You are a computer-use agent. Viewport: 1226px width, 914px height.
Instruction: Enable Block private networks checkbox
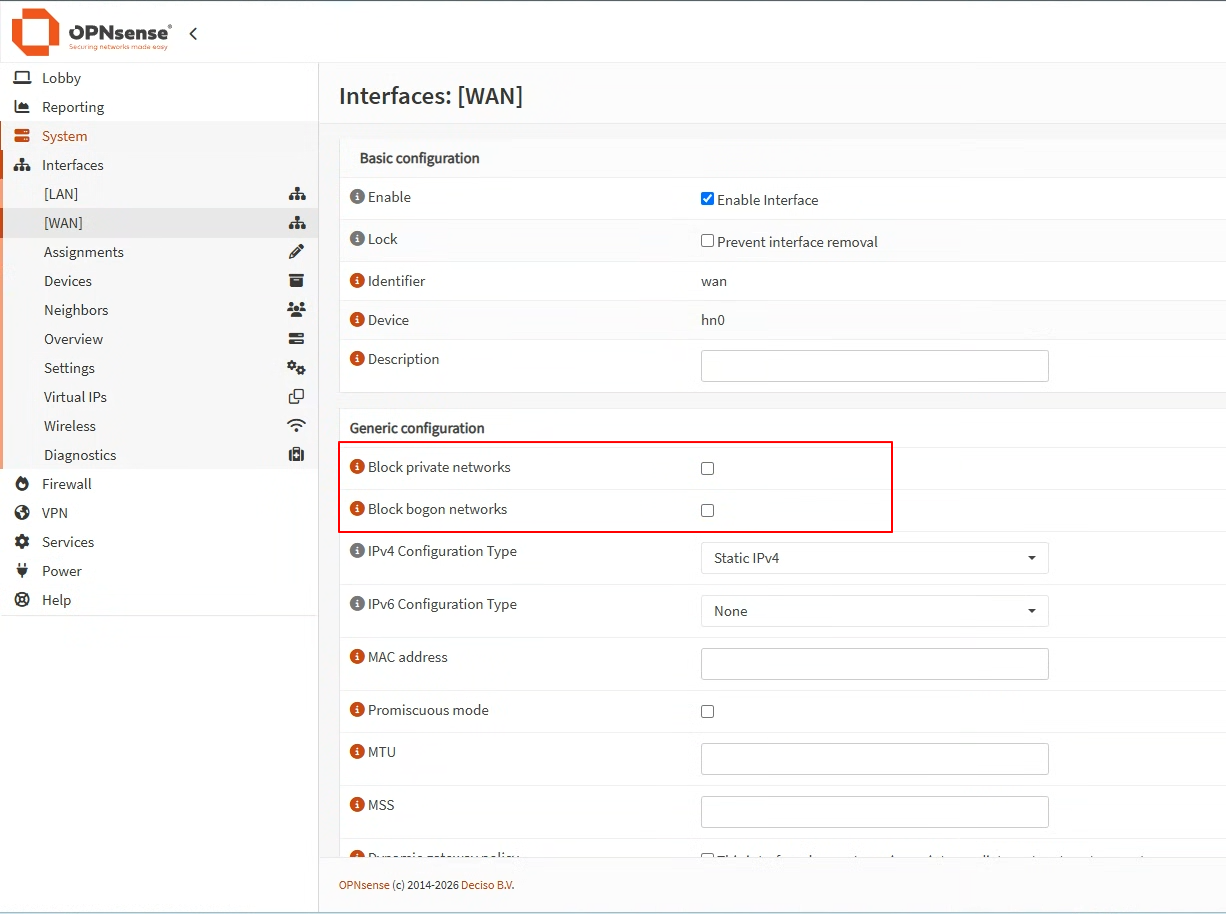point(707,468)
